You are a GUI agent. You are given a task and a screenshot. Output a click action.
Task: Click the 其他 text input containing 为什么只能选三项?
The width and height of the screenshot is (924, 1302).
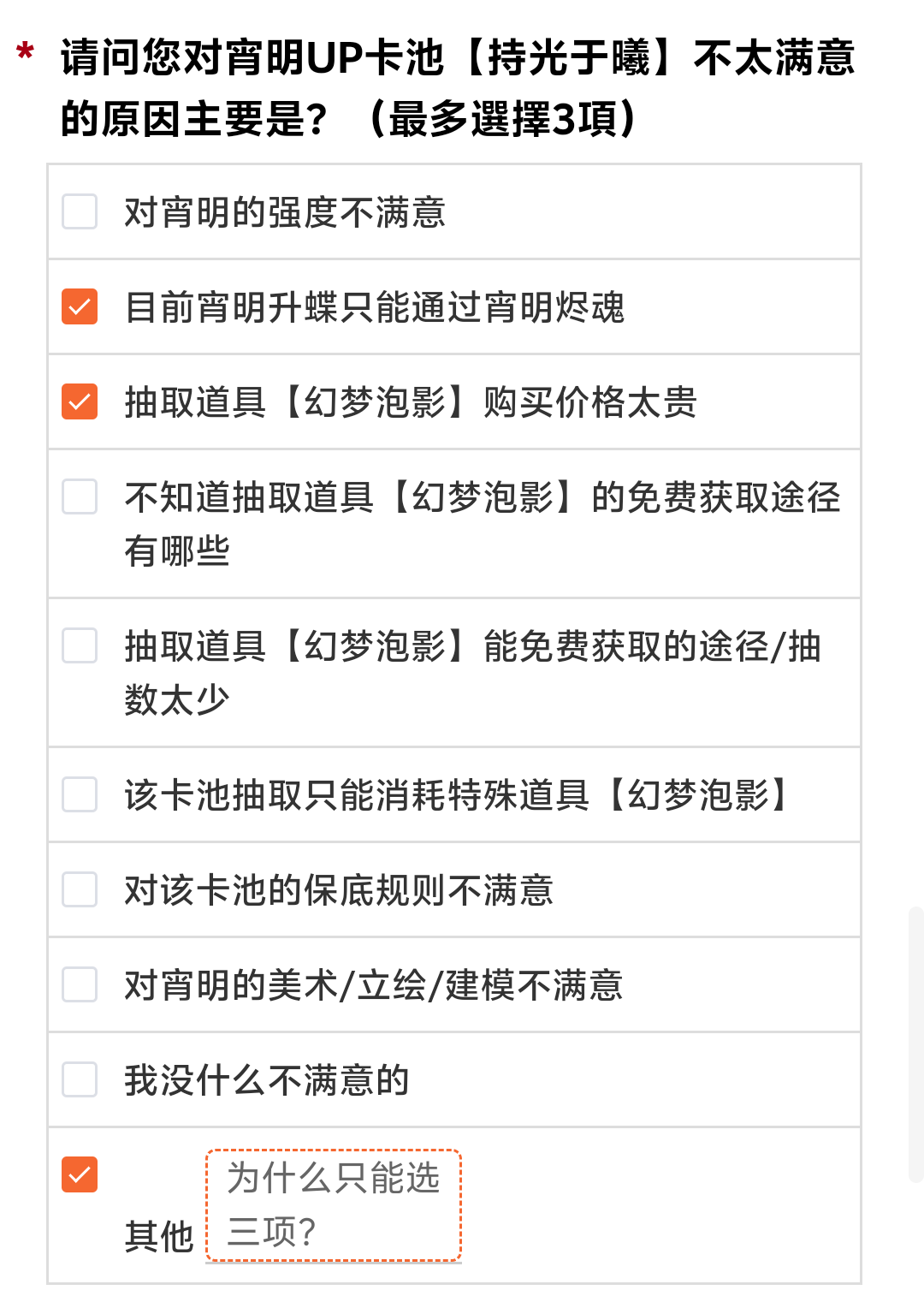click(x=334, y=1205)
